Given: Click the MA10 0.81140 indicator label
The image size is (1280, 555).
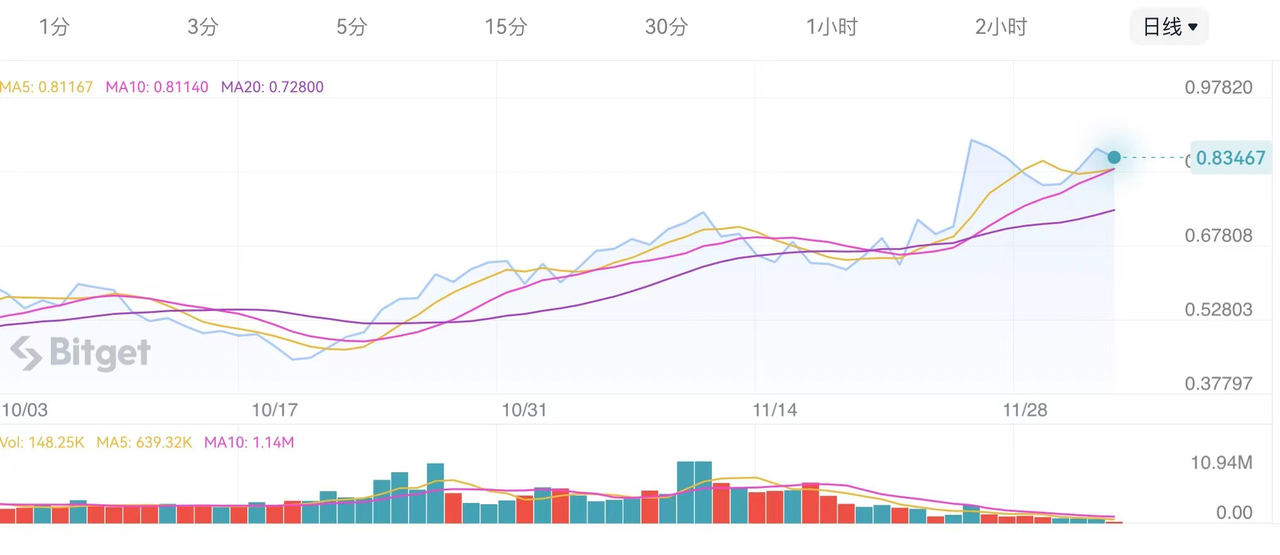Looking at the screenshot, I should 157,87.
